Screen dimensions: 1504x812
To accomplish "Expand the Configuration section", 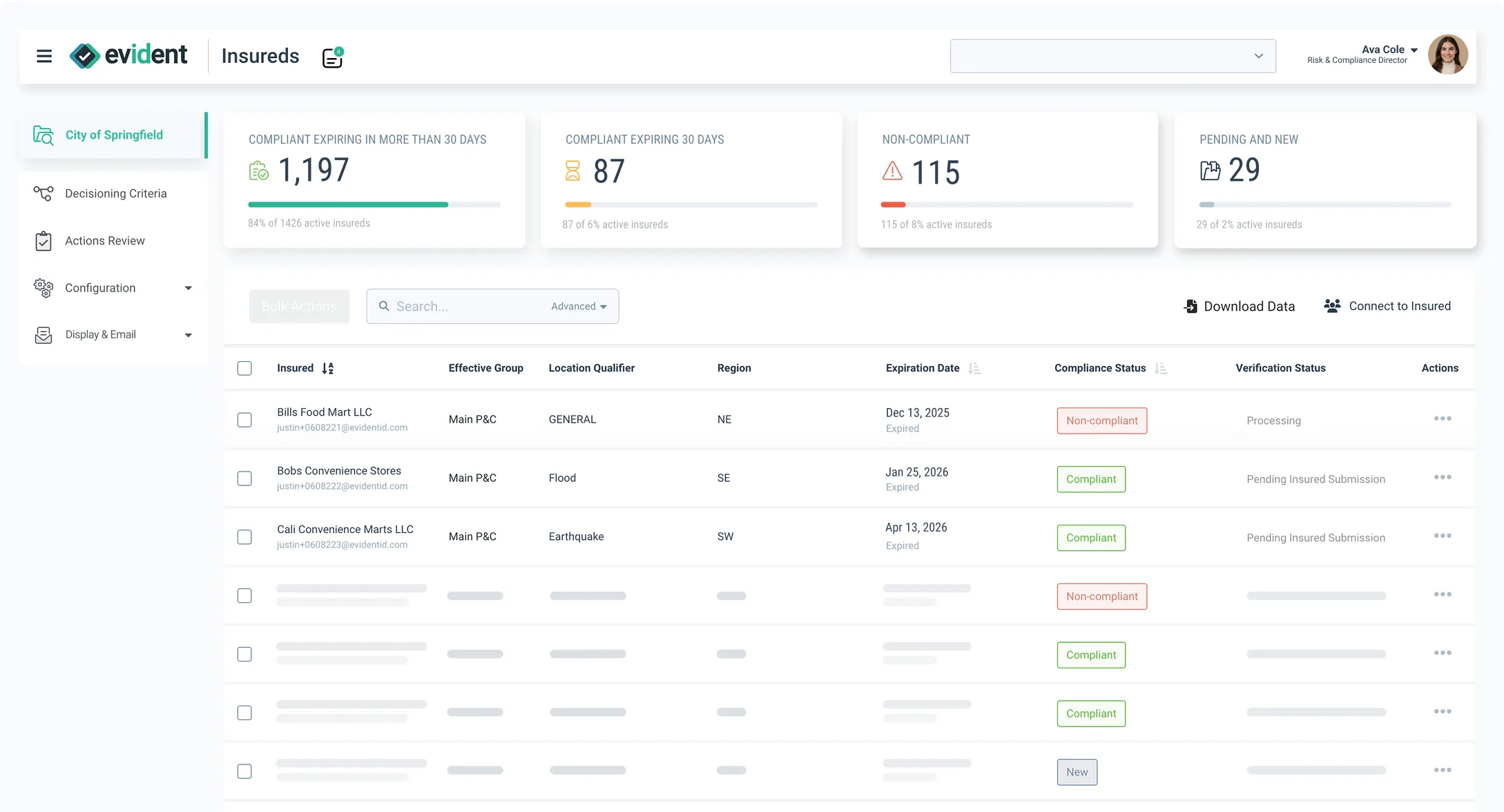I will [x=188, y=288].
